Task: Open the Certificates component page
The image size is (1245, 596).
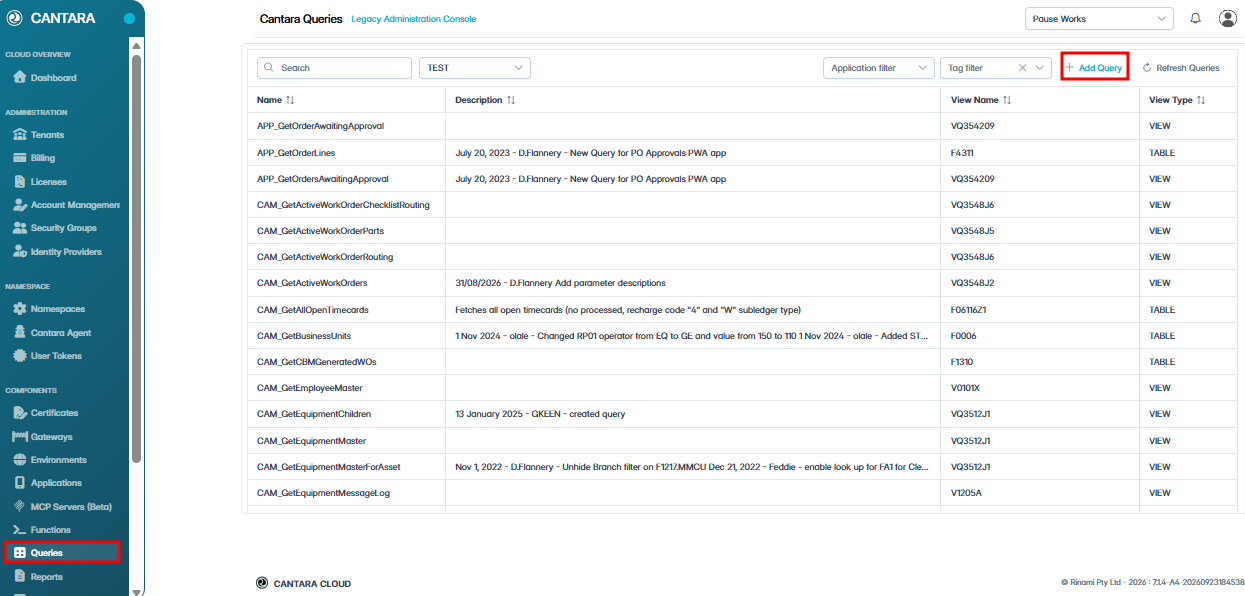Action: pos(45,413)
